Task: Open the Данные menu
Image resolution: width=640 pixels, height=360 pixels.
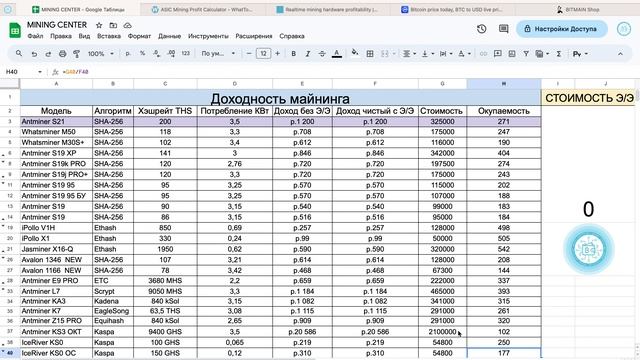Action: [169, 36]
